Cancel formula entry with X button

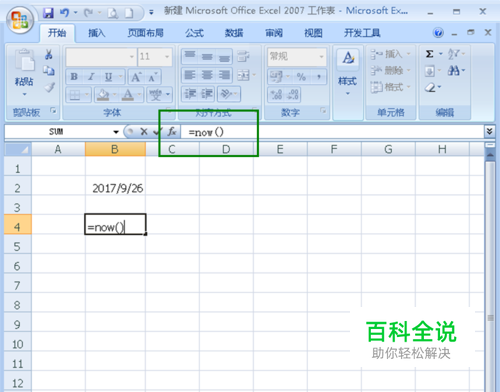[x=144, y=132]
